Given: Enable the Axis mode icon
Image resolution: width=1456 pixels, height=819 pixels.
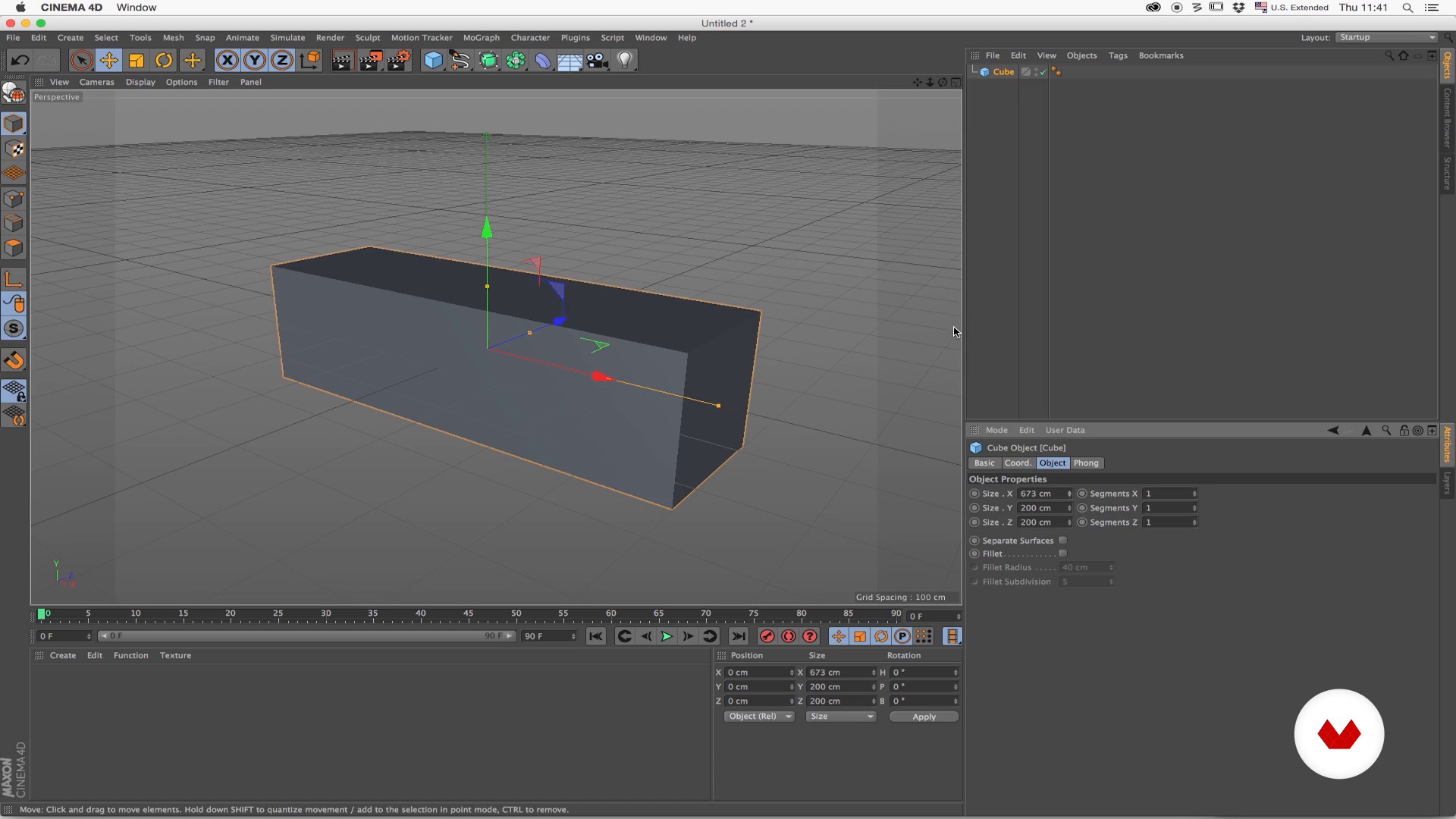Looking at the screenshot, I should 14,279.
